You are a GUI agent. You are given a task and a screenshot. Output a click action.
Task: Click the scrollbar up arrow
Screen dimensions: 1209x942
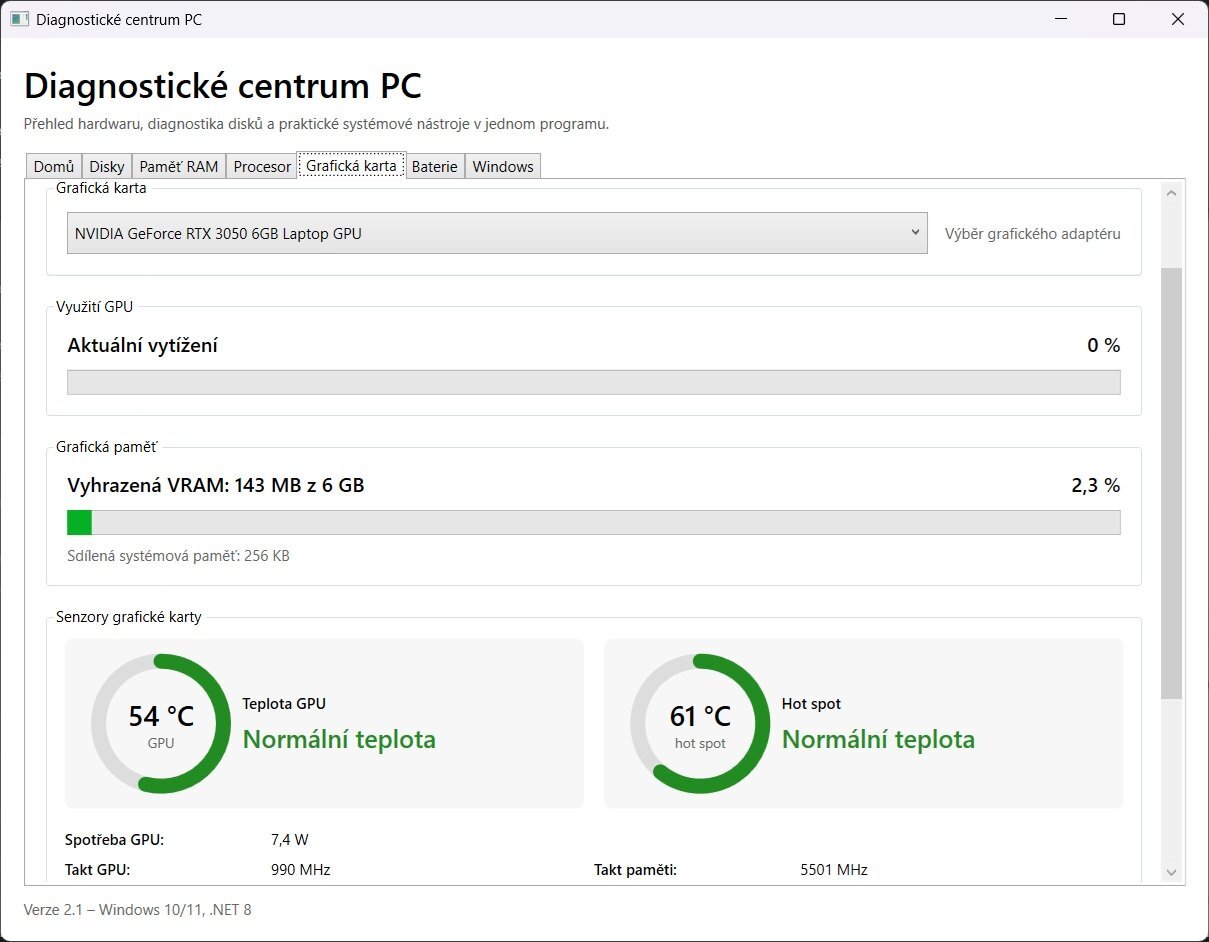click(x=1172, y=193)
